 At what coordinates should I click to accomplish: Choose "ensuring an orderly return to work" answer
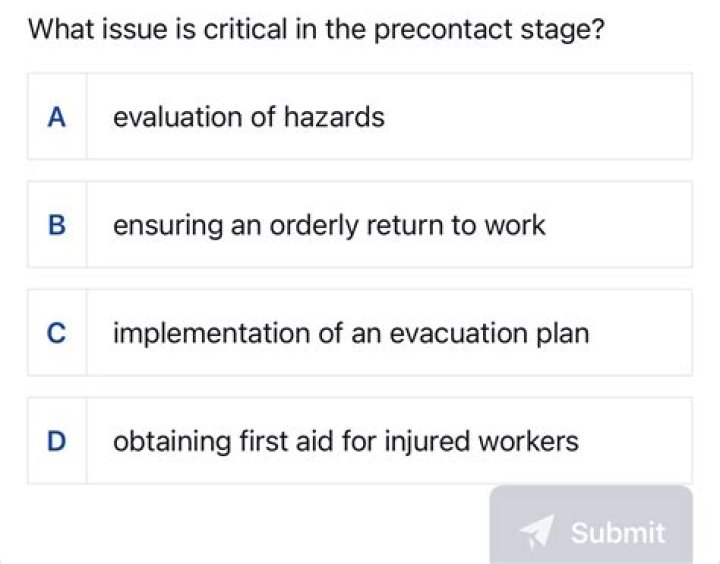(x=329, y=225)
